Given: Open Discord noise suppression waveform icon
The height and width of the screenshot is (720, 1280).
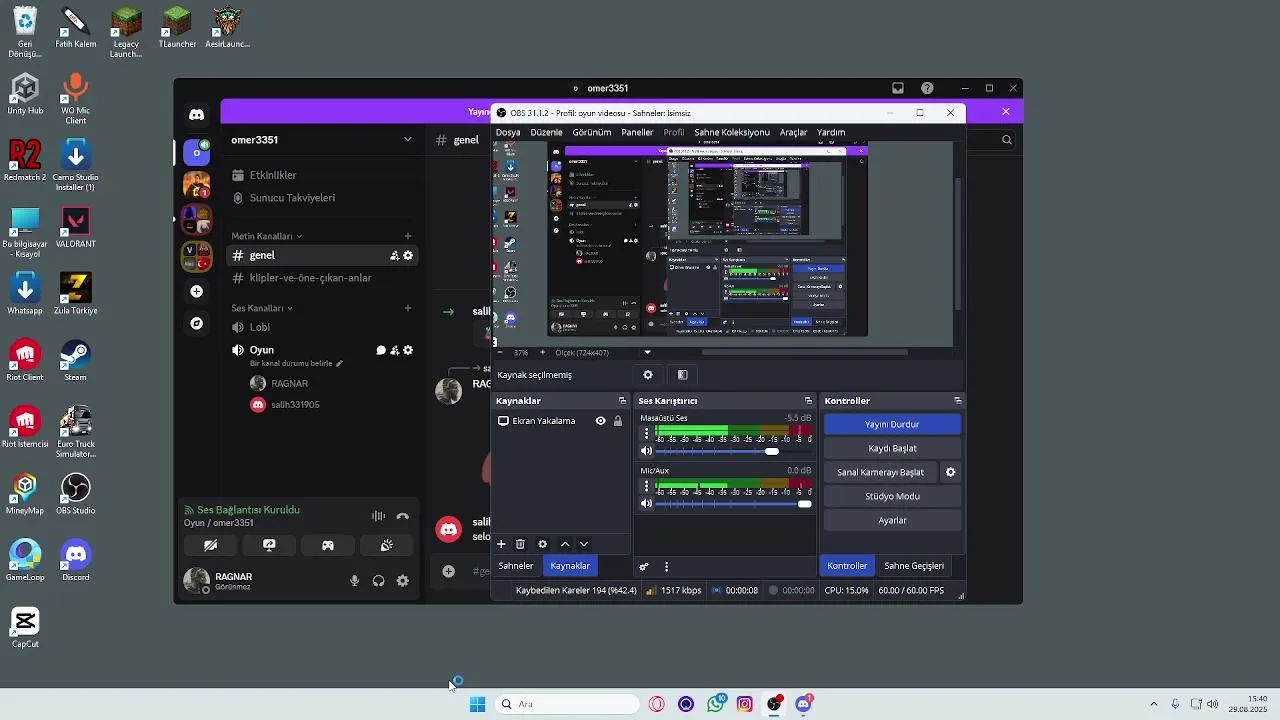Looking at the screenshot, I should (x=378, y=517).
